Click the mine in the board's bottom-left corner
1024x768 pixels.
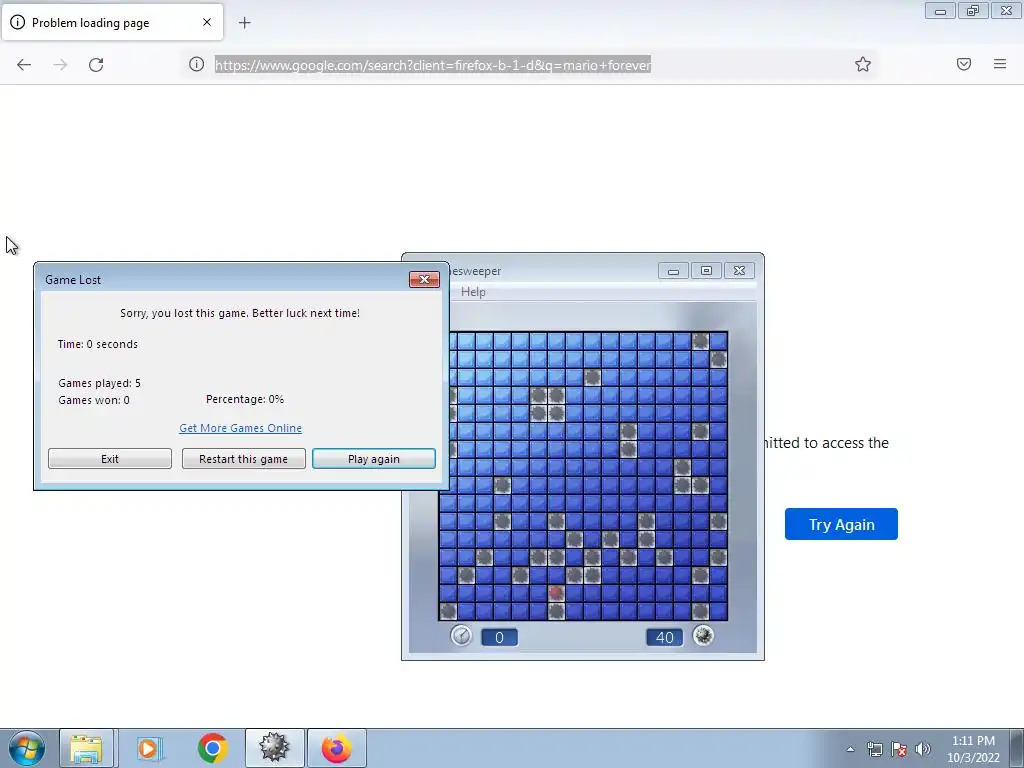tap(448, 611)
